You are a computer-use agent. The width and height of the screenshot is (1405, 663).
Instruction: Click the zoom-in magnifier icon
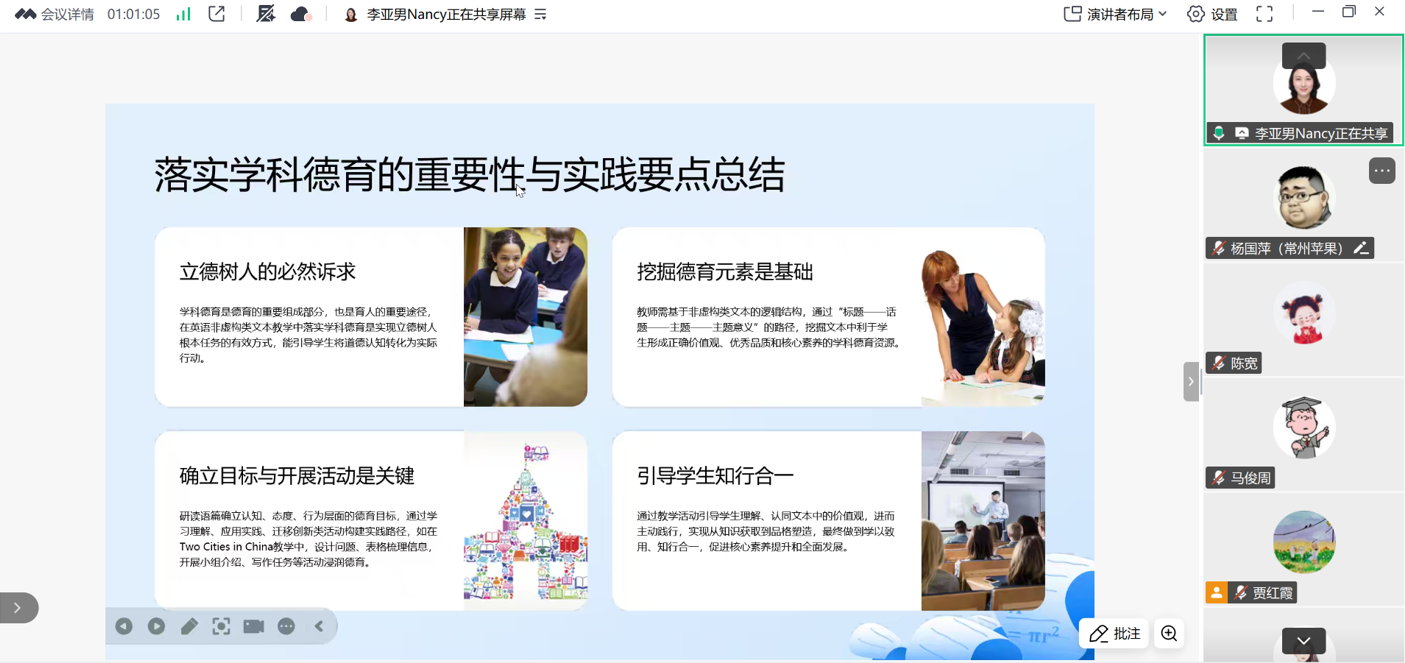click(1169, 633)
